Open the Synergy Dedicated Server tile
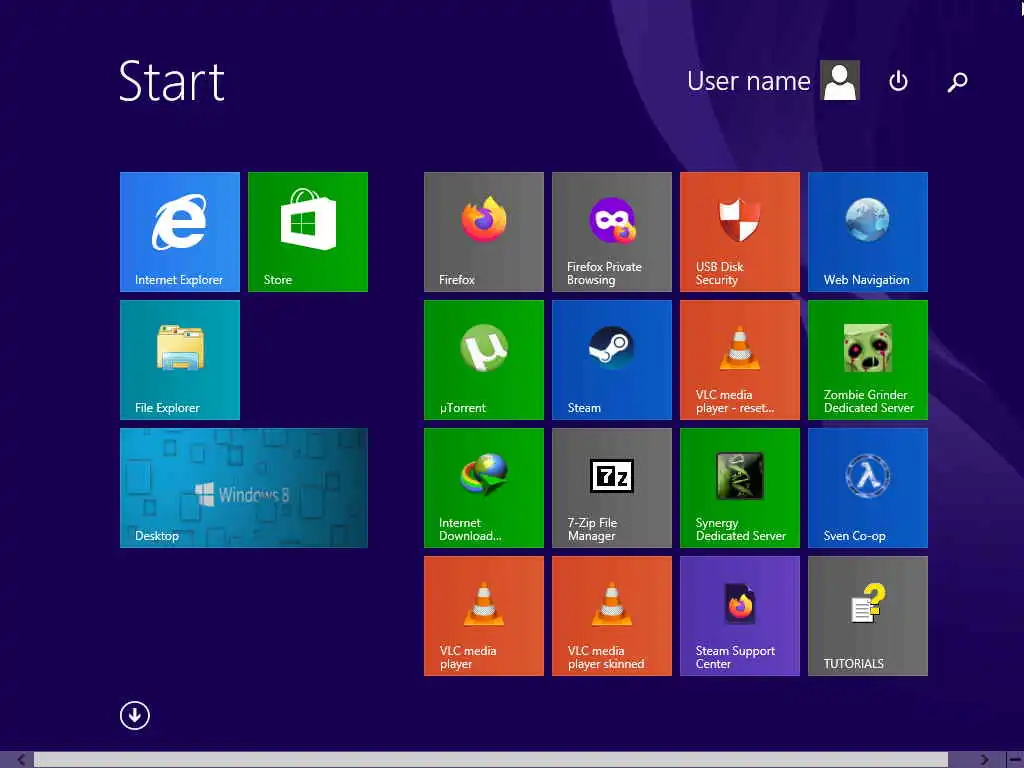Screen dimensions: 1024x768 739,488
